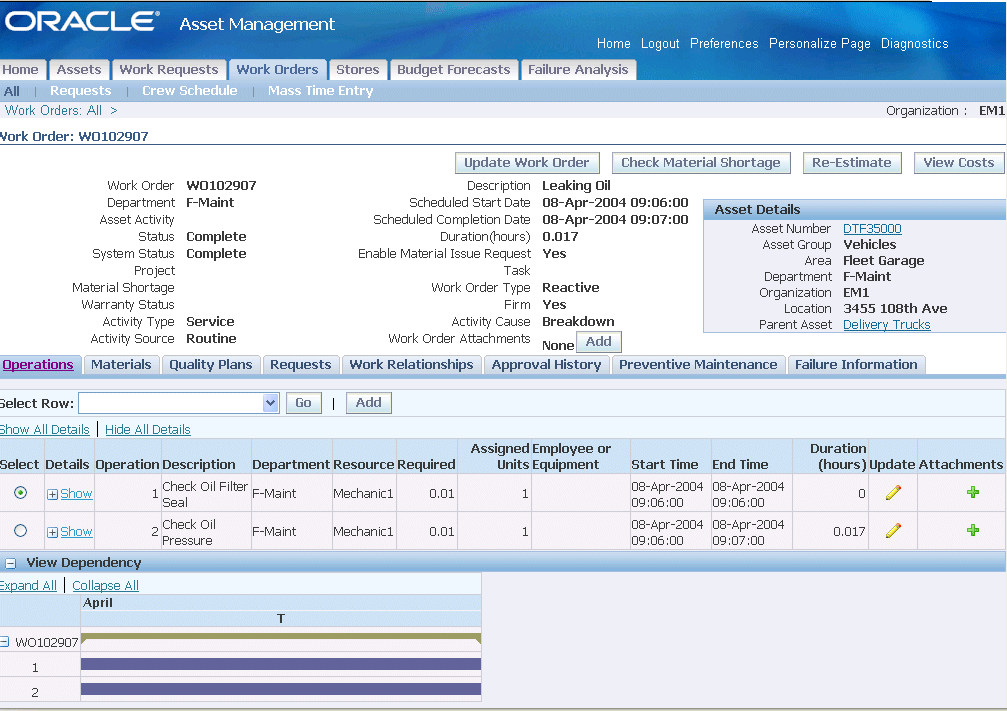
Task: Select the radio button for Check Oil Pressure
Action: tap(21, 531)
